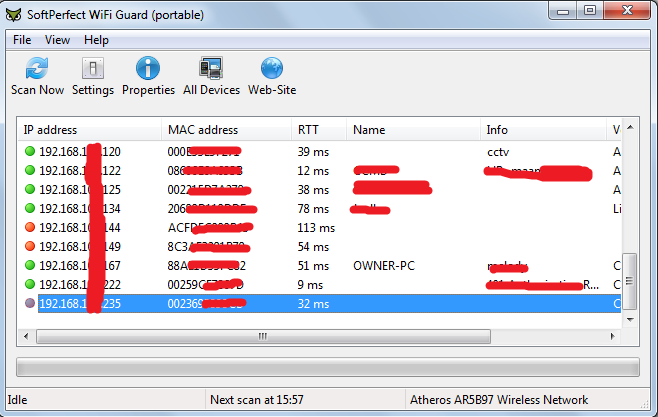
Task: Select the OWNER-PC name cell
Action: (x=384, y=266)
